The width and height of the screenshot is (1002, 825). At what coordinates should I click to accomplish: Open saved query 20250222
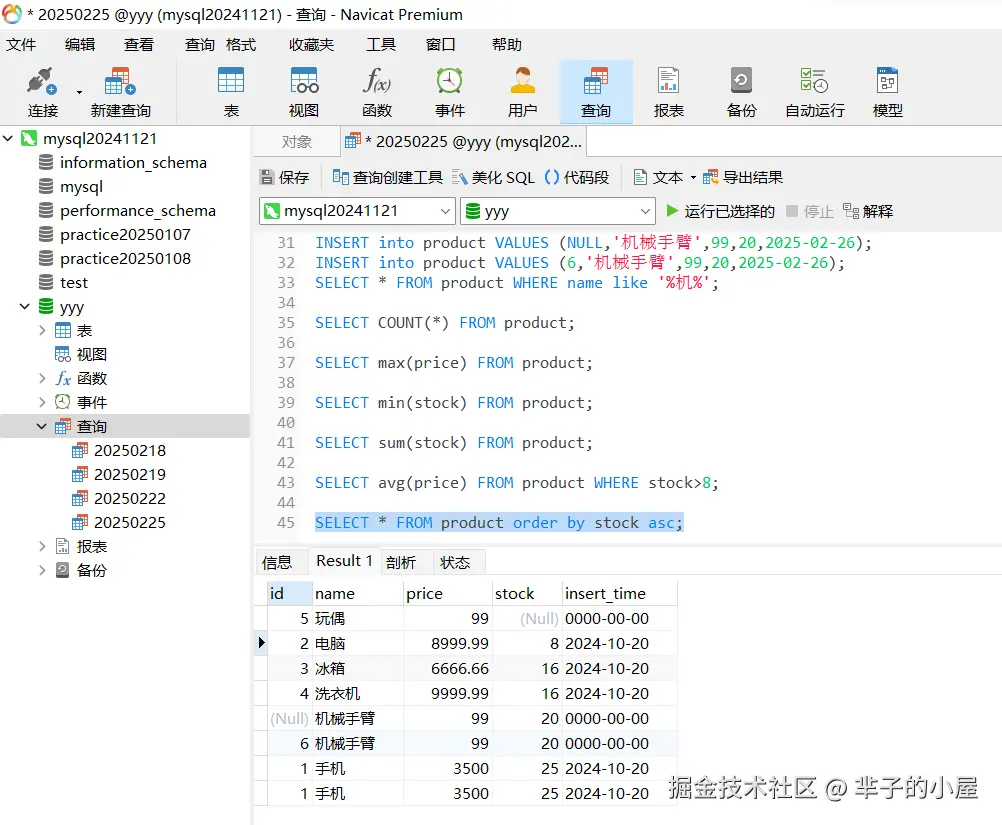click(x=130, y=498)
